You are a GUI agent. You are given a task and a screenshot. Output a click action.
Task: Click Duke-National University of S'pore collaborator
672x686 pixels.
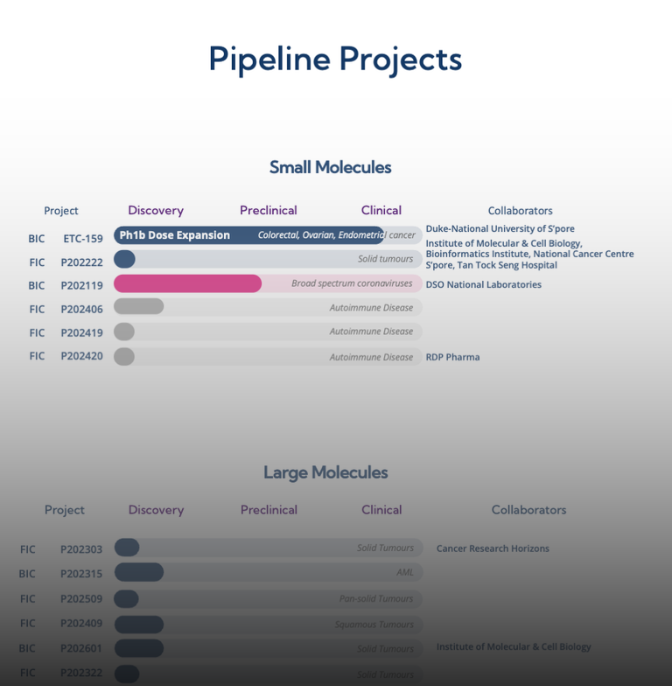tap(500, 229)
